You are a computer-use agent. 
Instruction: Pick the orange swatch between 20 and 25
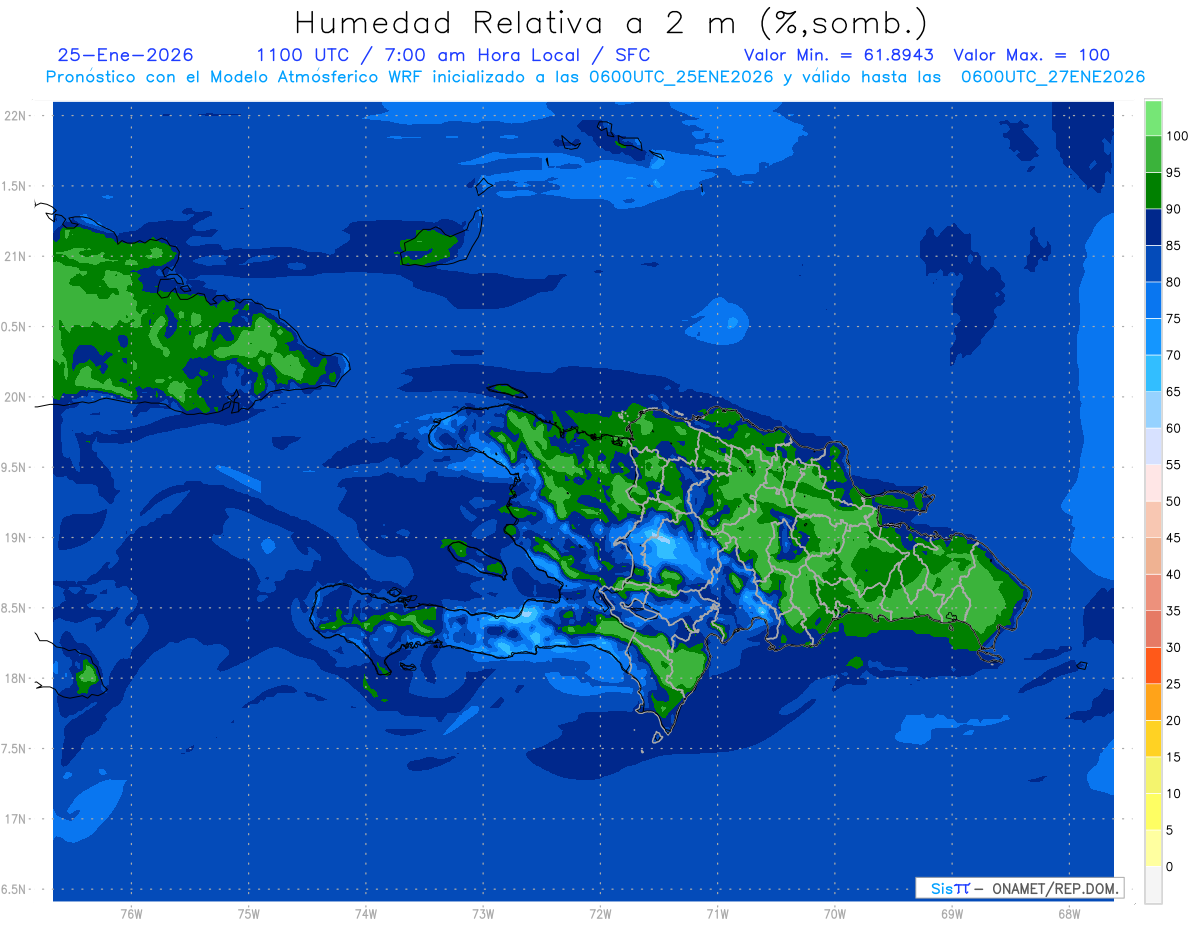coord(1153,702)
